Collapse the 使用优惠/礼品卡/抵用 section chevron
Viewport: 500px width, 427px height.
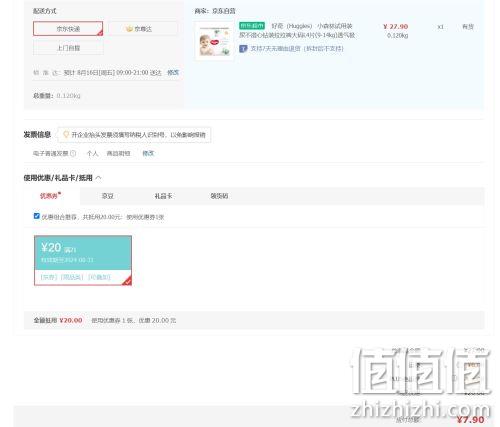(x=98, y=178)
